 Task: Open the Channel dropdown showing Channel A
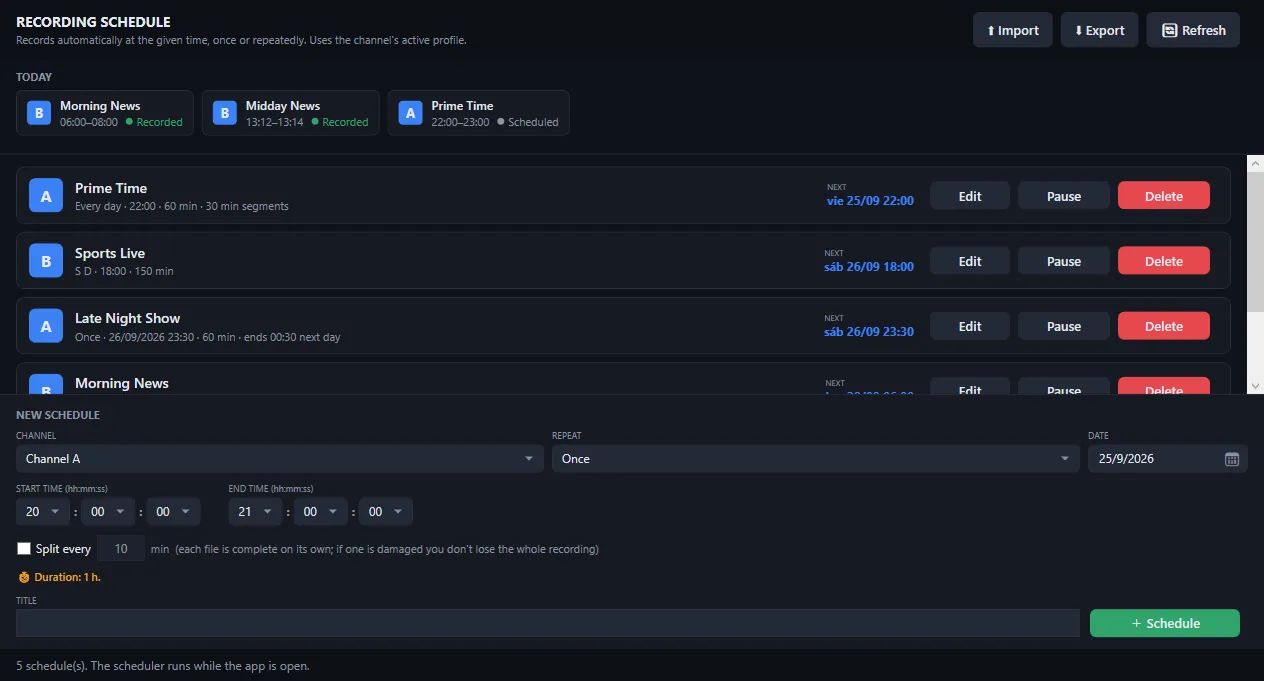click(280, 459)
